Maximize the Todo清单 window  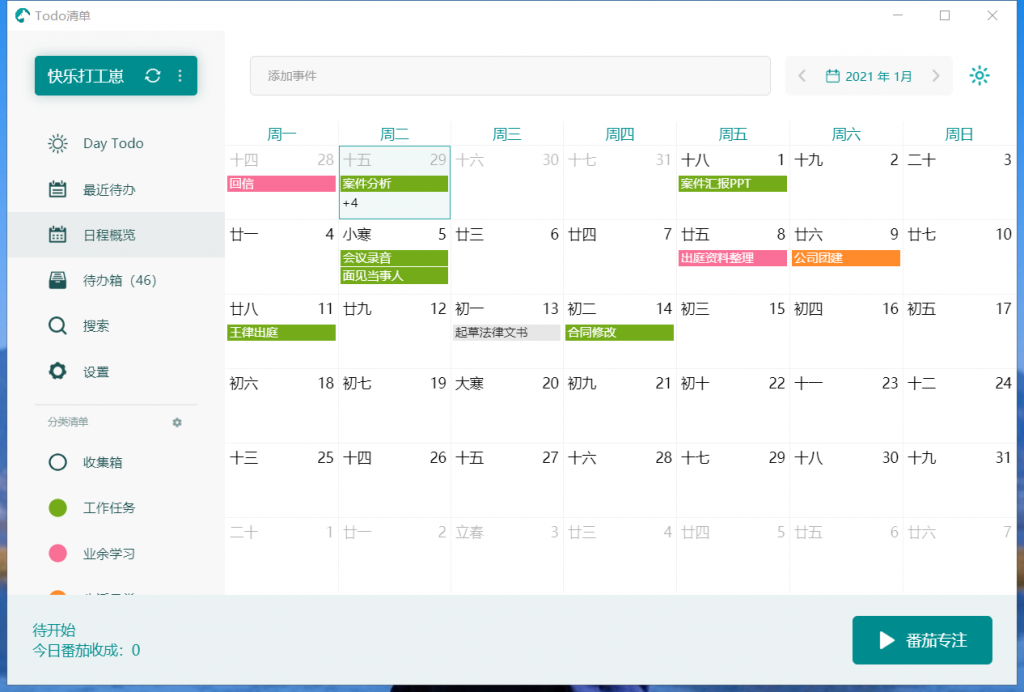point(944,15)
